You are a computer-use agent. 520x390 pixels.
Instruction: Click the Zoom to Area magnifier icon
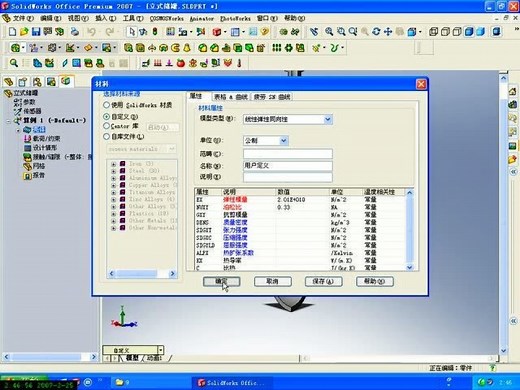341,32
